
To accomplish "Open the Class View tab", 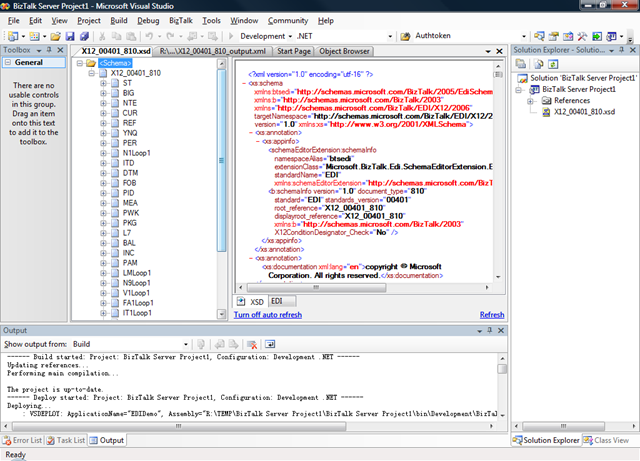I will pos(606,440).
